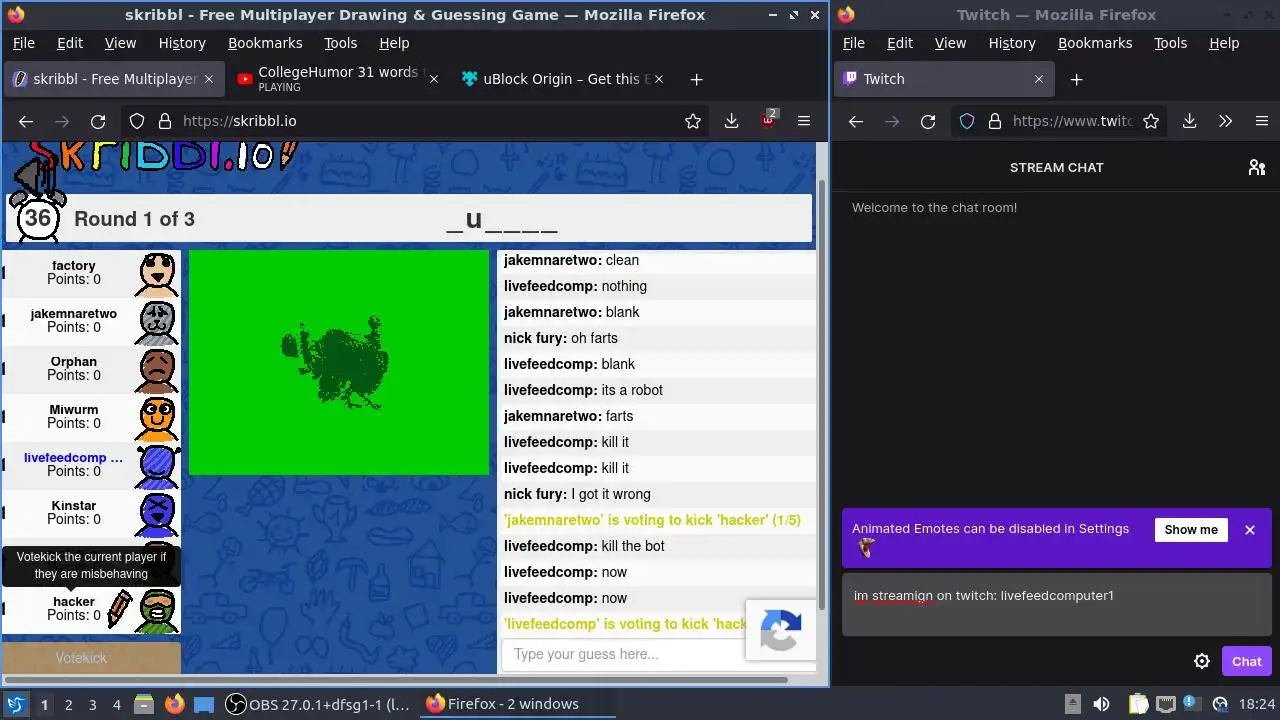
Task: Click the Votekick button
Action: click(x=81, y=658)
